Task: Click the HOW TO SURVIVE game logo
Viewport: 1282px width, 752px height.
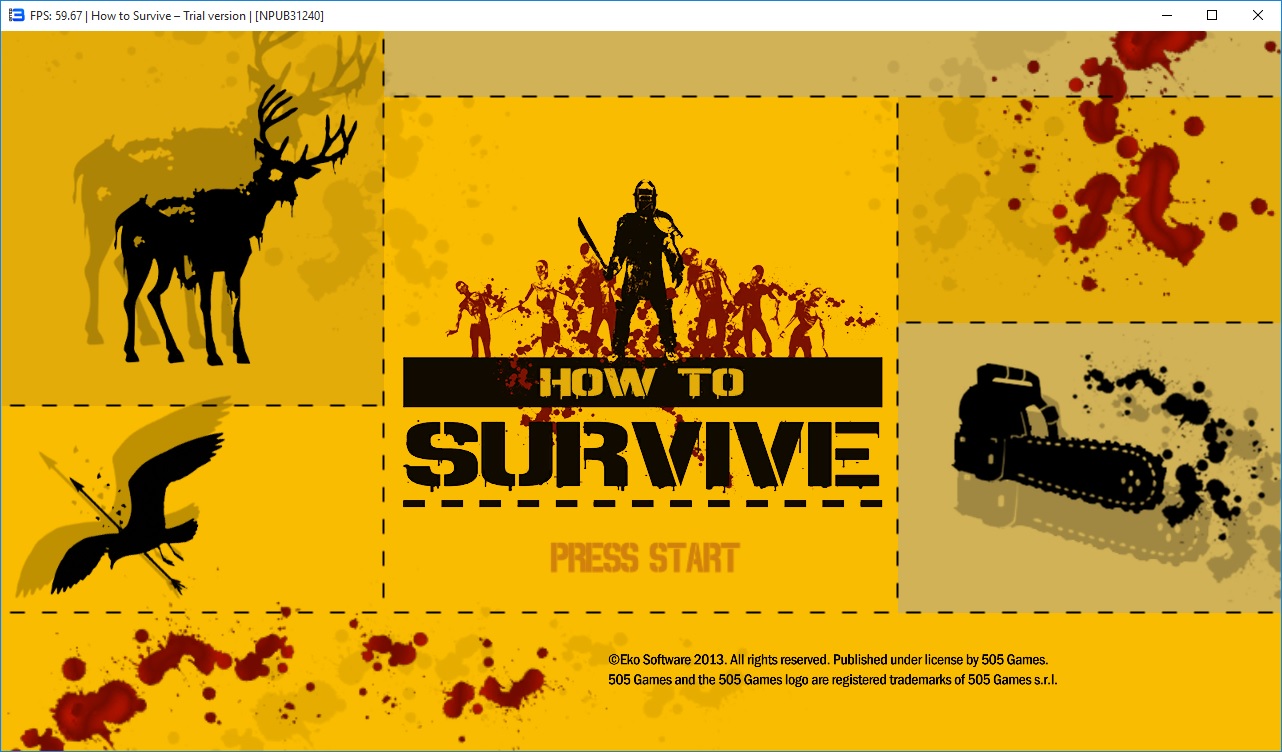Action: coord(642,432)
